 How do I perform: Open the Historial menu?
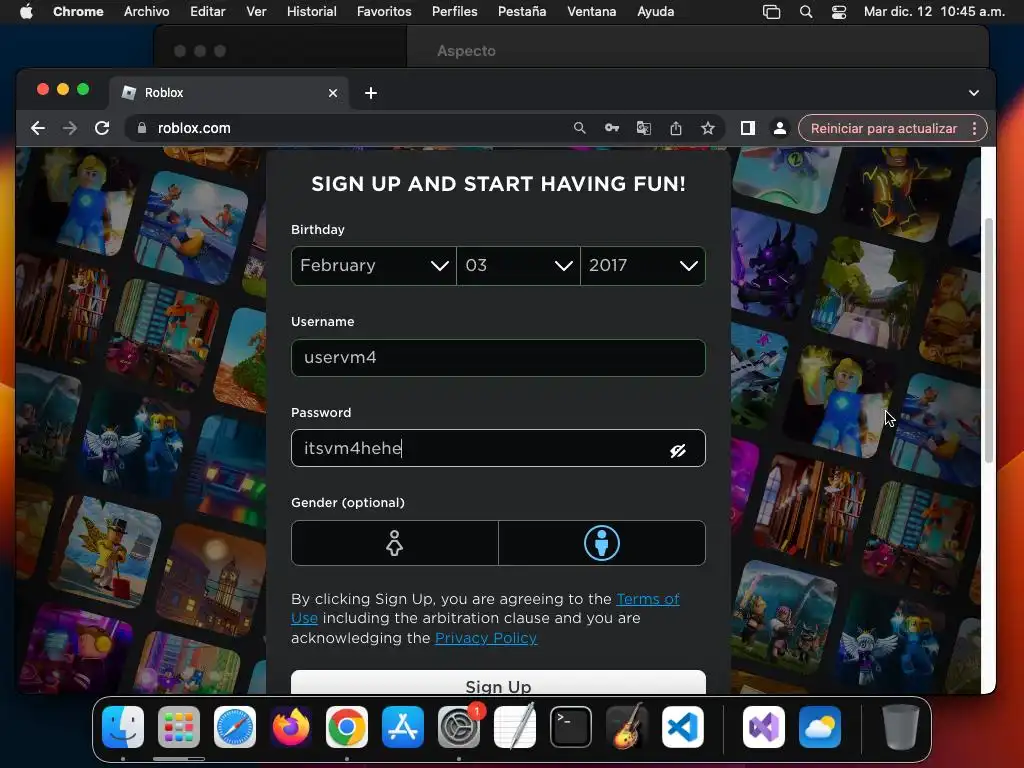click(x=312, y=11)
